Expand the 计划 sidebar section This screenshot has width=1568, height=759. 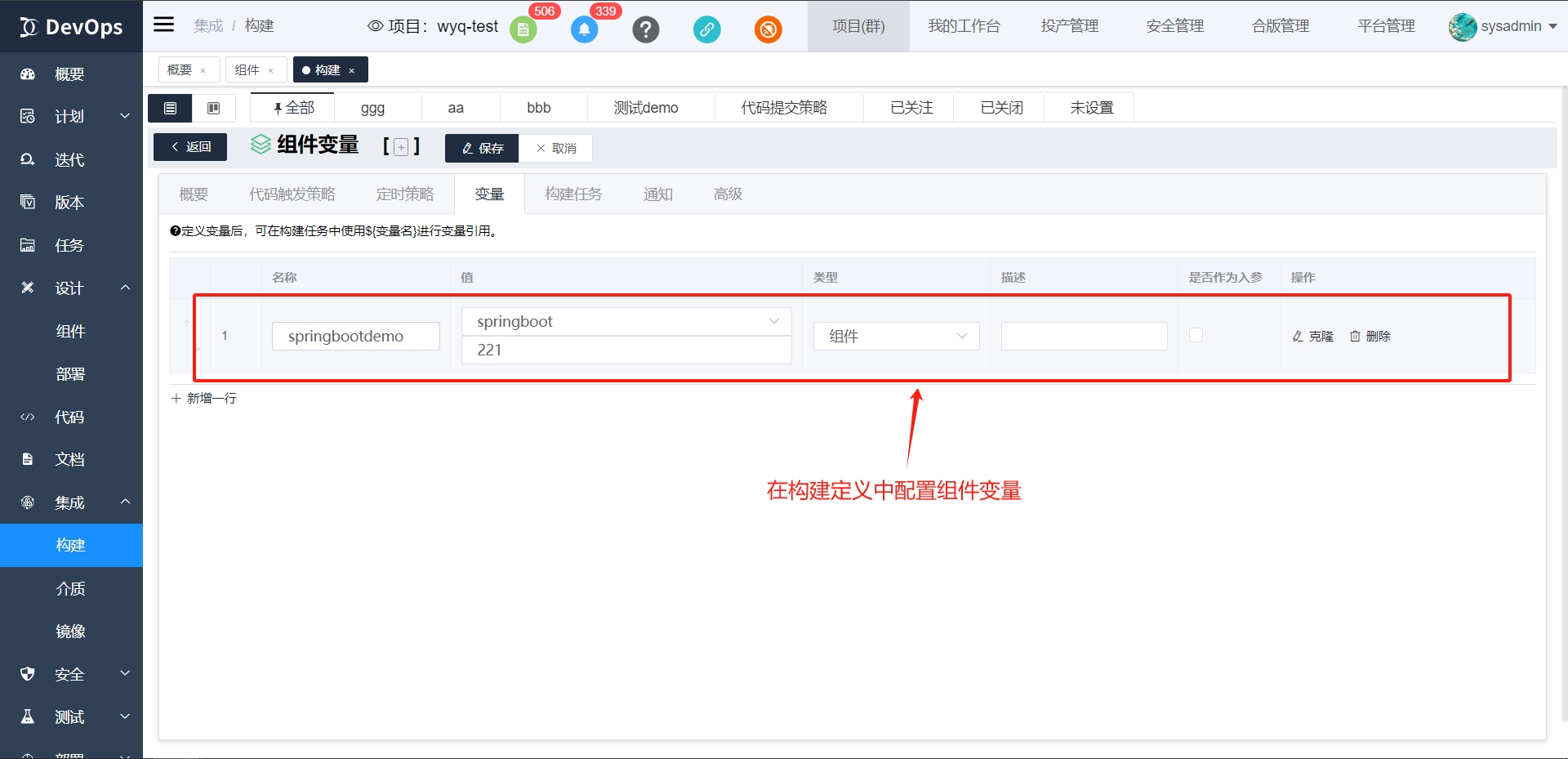(125, 116)
